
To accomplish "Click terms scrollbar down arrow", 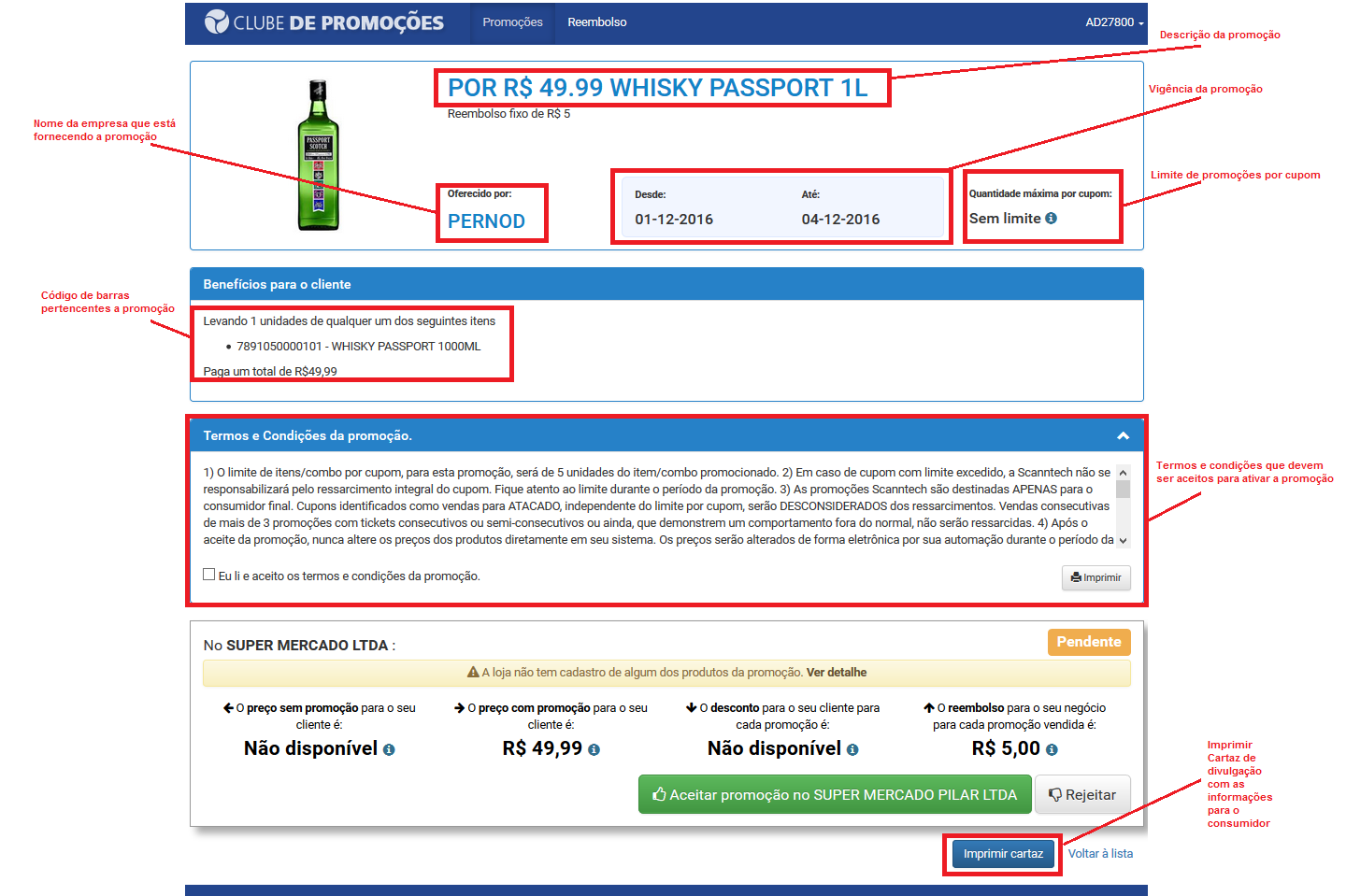I will (1124, 540).
